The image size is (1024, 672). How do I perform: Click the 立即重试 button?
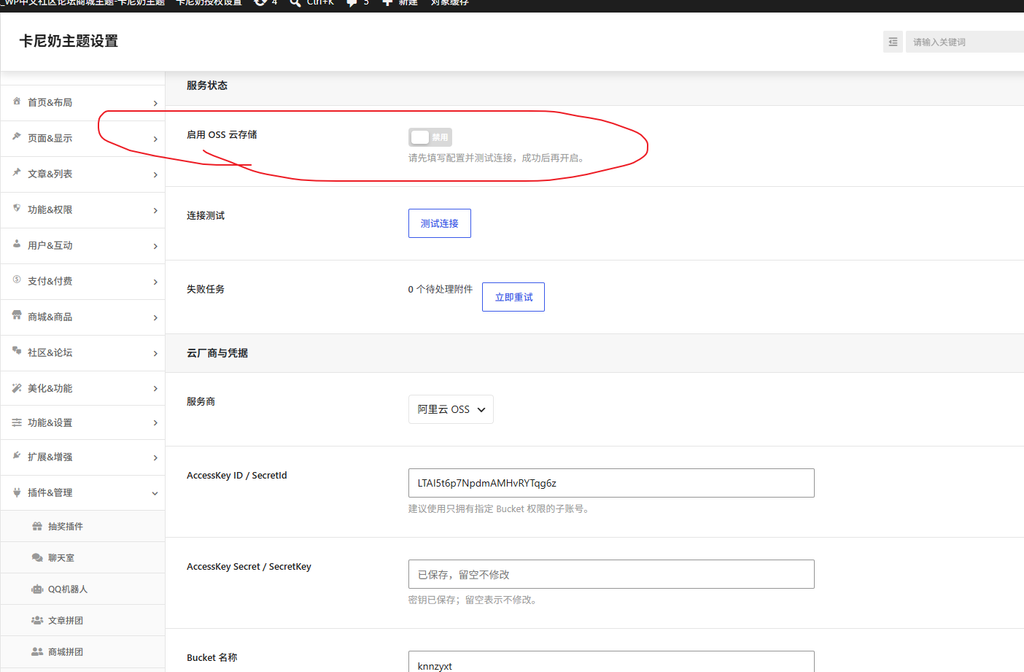[513, 297]
